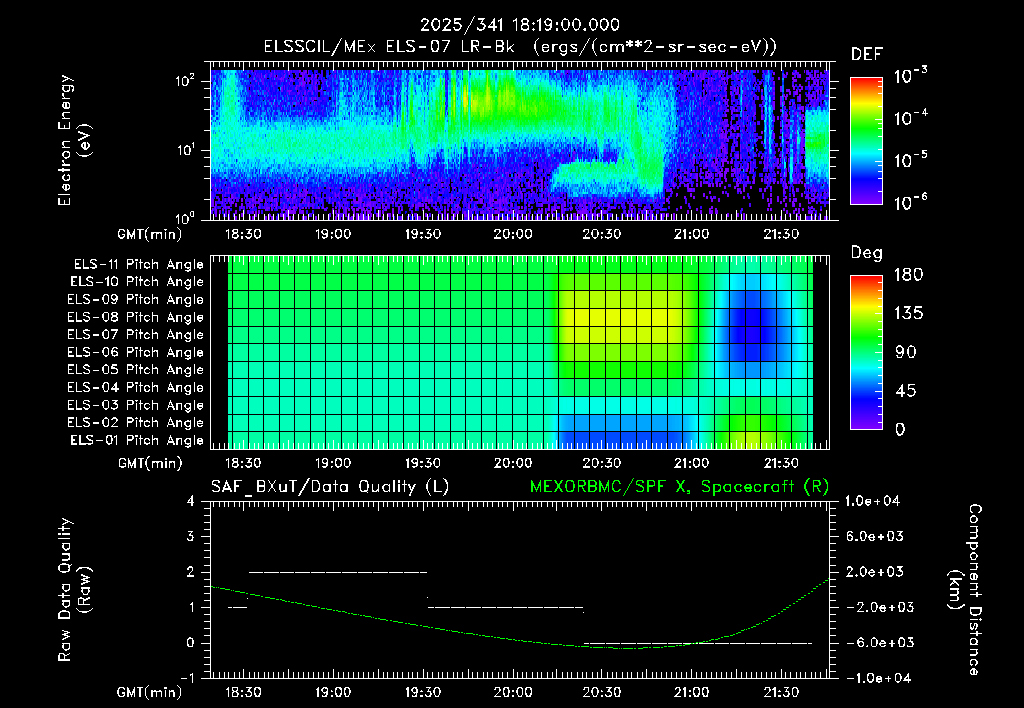Select the ELS-10 Pitch Angle row label
This screenshot has height=708, width=1024.
[136, 282]
